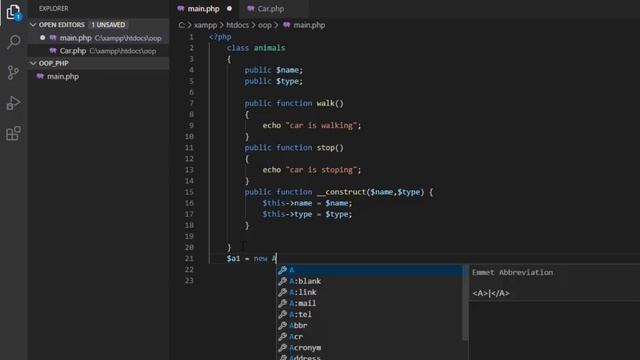
Task: Choose the 'A' Emmet suggestion
Action: coord(370,270)
